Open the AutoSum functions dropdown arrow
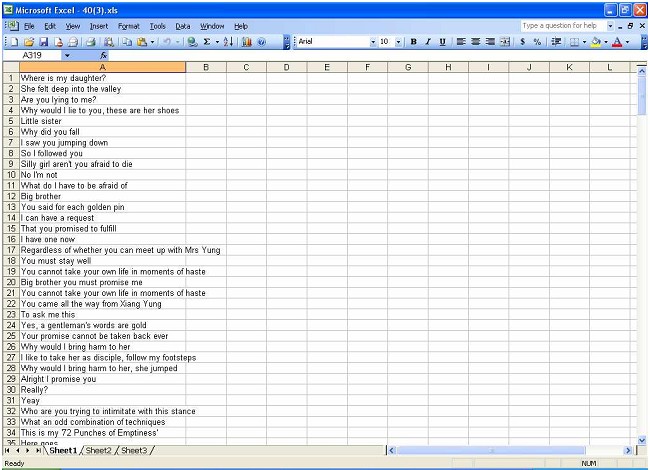Viewport: 650px width, 470px height. point(217,41)
